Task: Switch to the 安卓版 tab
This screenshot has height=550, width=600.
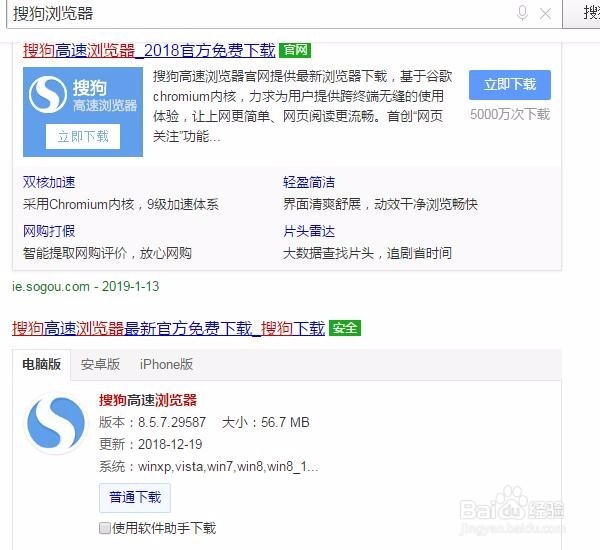Action: (x=100, y=364)
